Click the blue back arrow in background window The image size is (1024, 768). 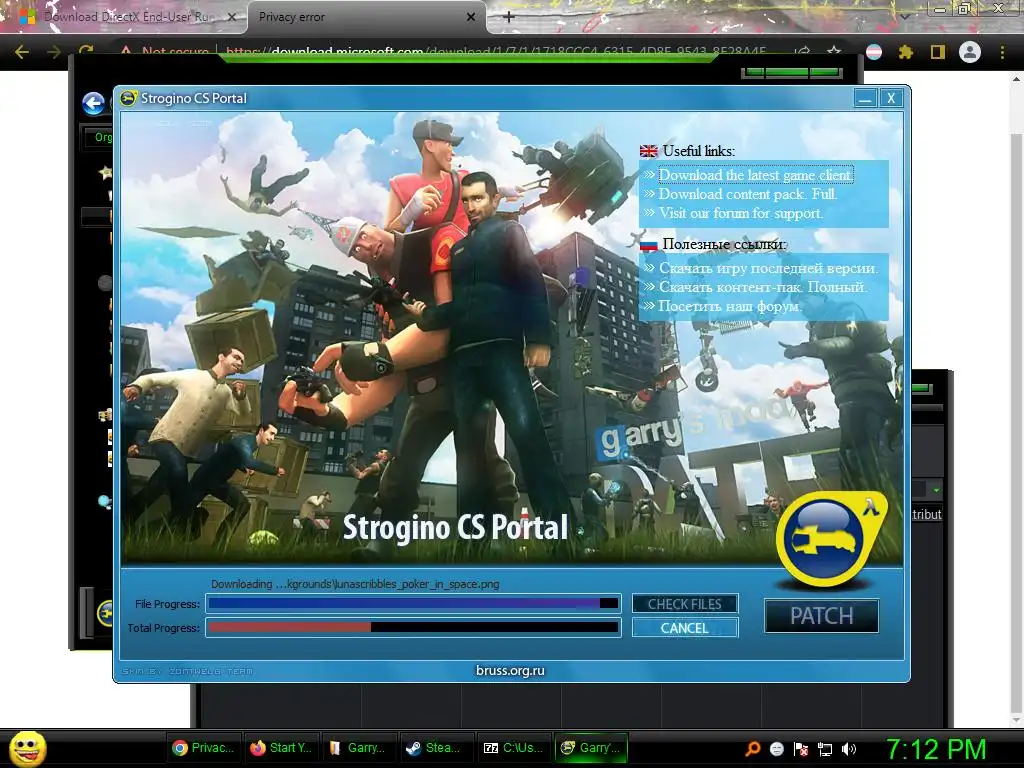93,103
